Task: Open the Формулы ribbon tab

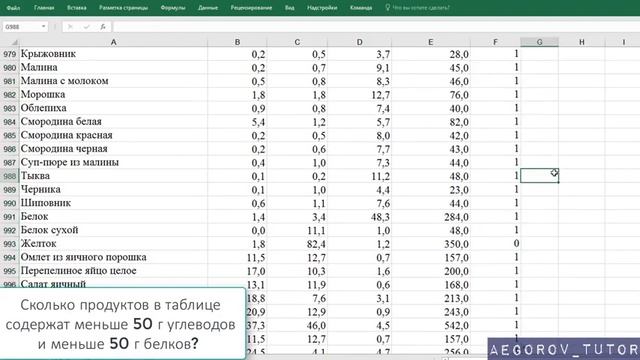Action: tap(173, 8)
